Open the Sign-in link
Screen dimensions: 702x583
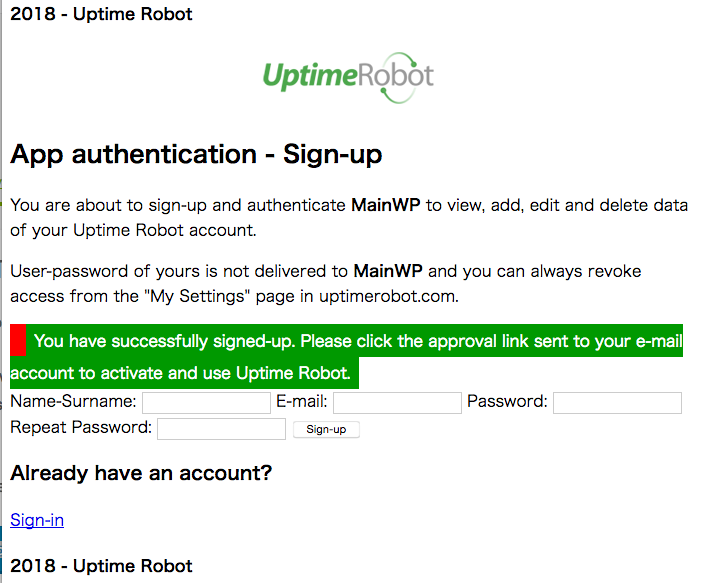click(x=37, y=520)
